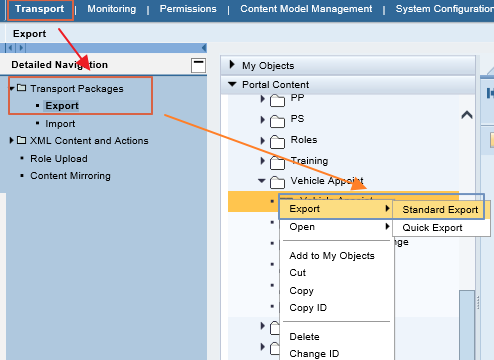This screenshot has height=360, width=494.
Task: Click the Training folder icon
Action: pos(277,163)
